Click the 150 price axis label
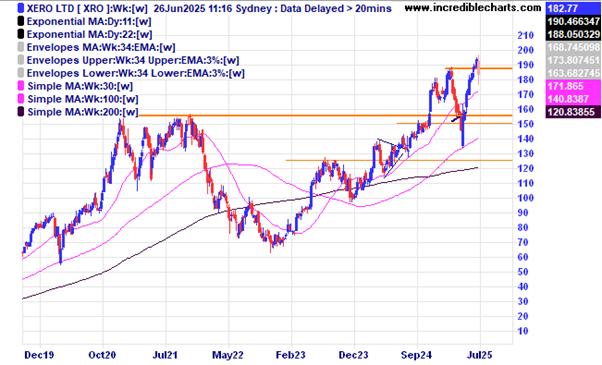This screenshot has height=365, width=602. tap(526, 124)
